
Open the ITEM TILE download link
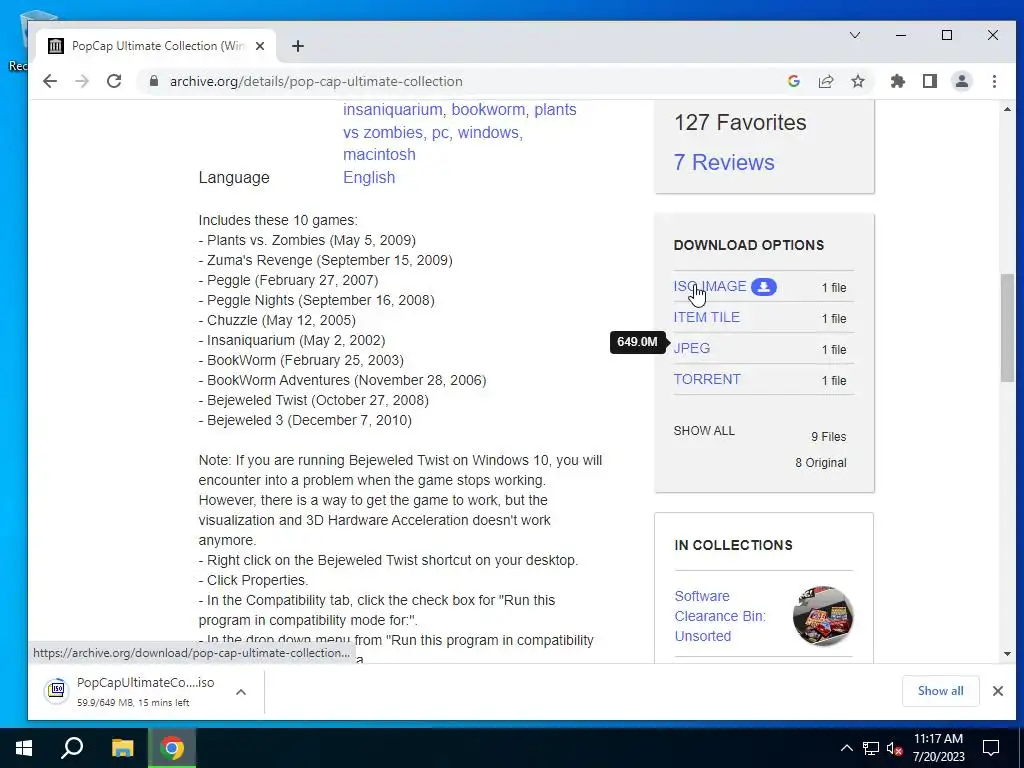click(707, 317)
